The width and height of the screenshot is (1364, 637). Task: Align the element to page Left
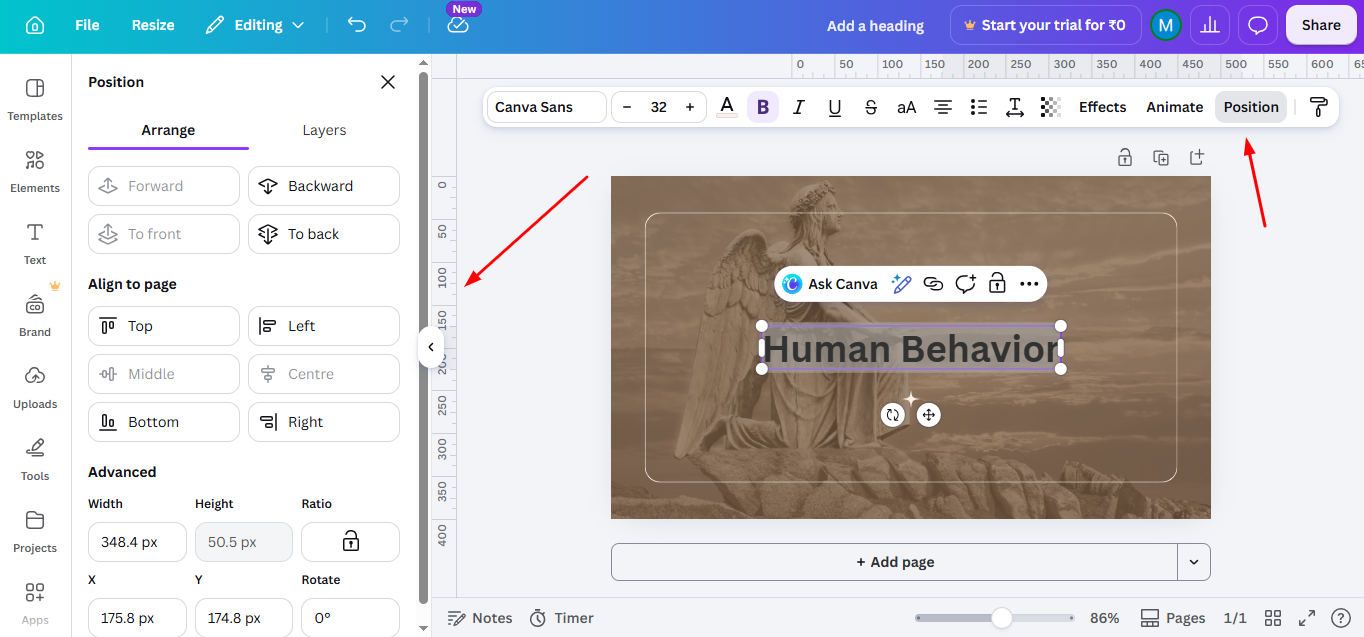(324, 326)
